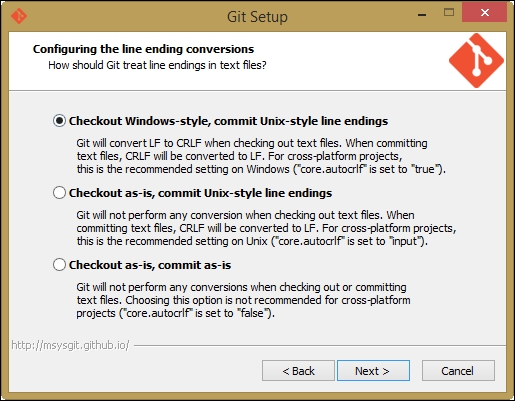The image size is (515, 401).
Task: Click the 'Git Setup' window title text
Action: tap(257, 17)
